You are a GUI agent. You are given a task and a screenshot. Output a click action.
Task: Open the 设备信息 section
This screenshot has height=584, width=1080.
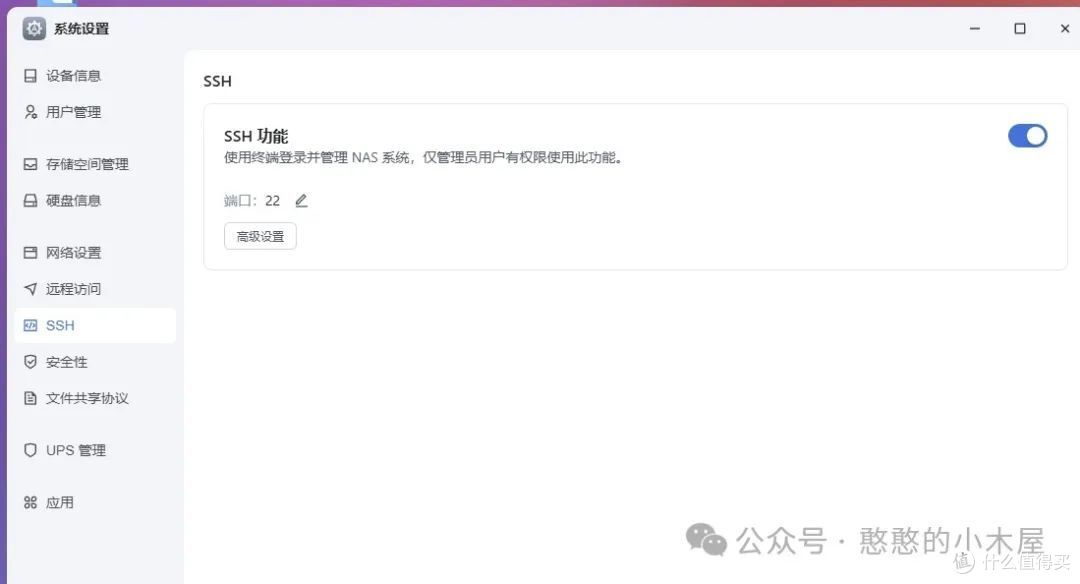pyautogui.click(x=95, y=76)
